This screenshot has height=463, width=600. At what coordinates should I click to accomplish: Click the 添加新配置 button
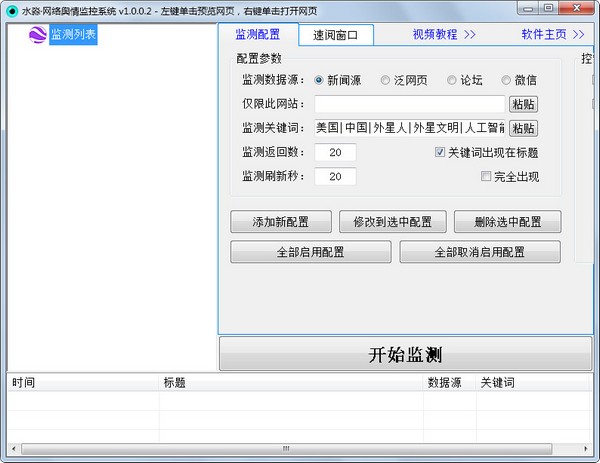click(x=281, y=222)
